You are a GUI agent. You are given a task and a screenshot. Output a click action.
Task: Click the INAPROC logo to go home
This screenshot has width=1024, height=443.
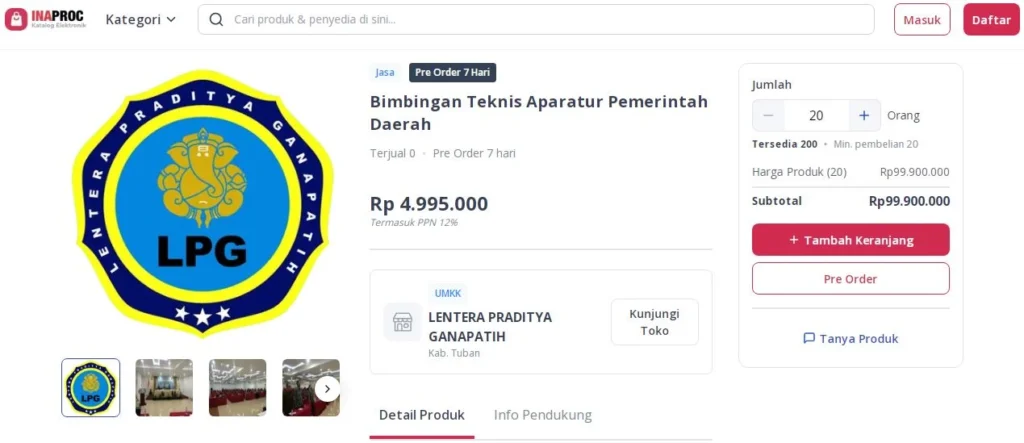pos(45,20)
